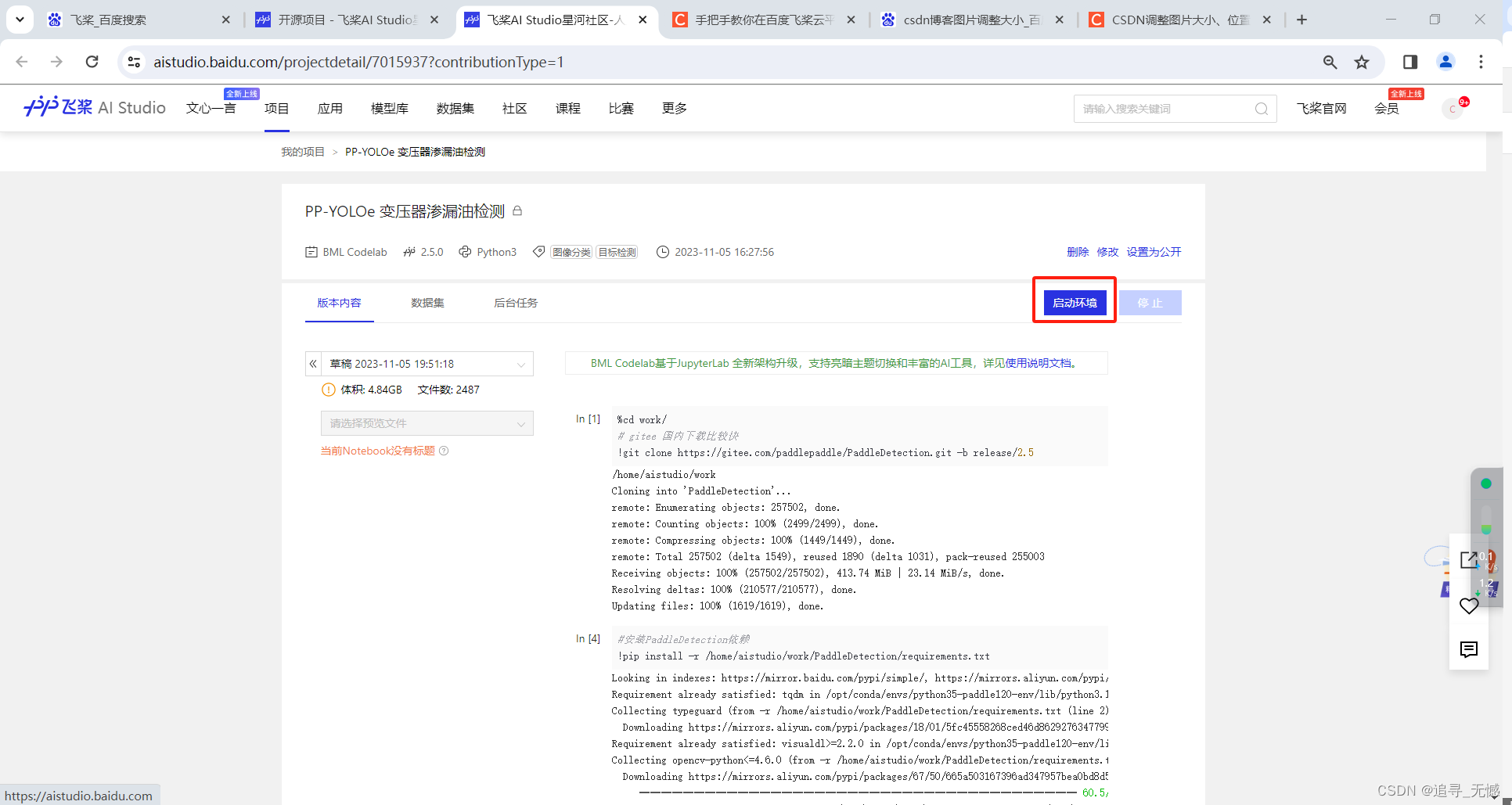Click the 修改 link
Screen dimensions: 1512x805
click(1107, 252)
